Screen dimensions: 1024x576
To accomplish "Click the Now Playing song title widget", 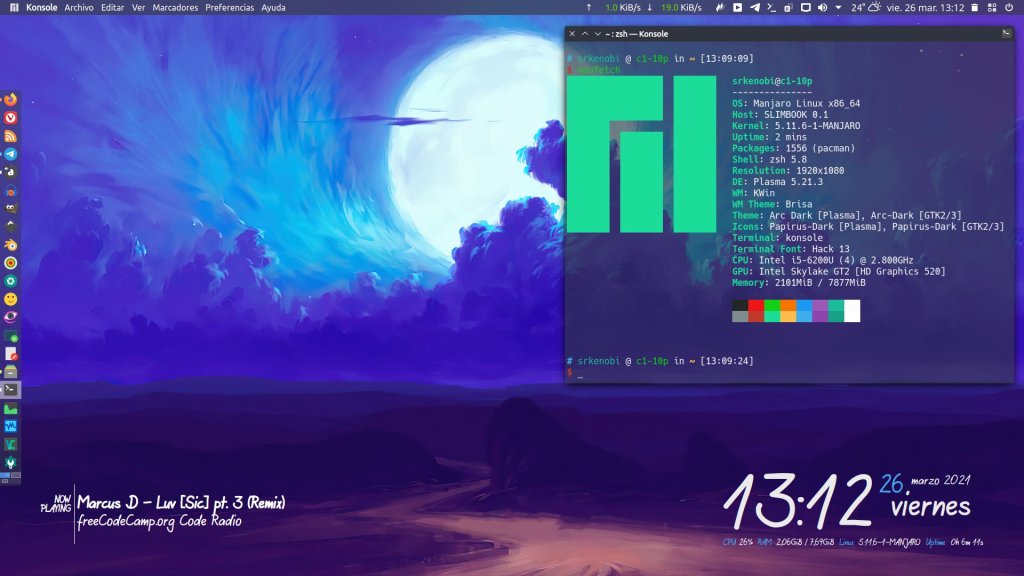I will (x=185, y=501).
